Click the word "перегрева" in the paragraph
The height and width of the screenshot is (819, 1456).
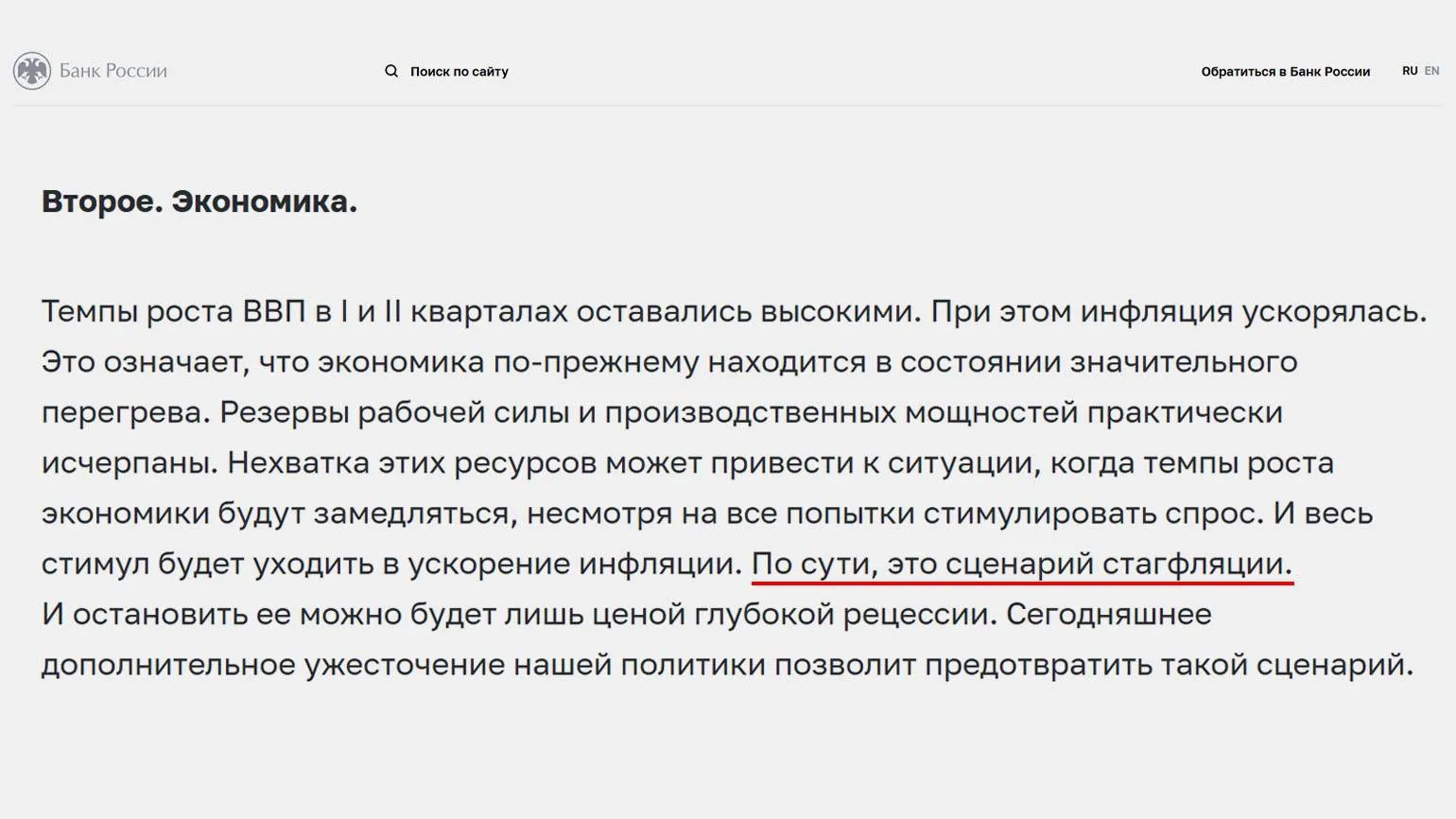[125, 413]
